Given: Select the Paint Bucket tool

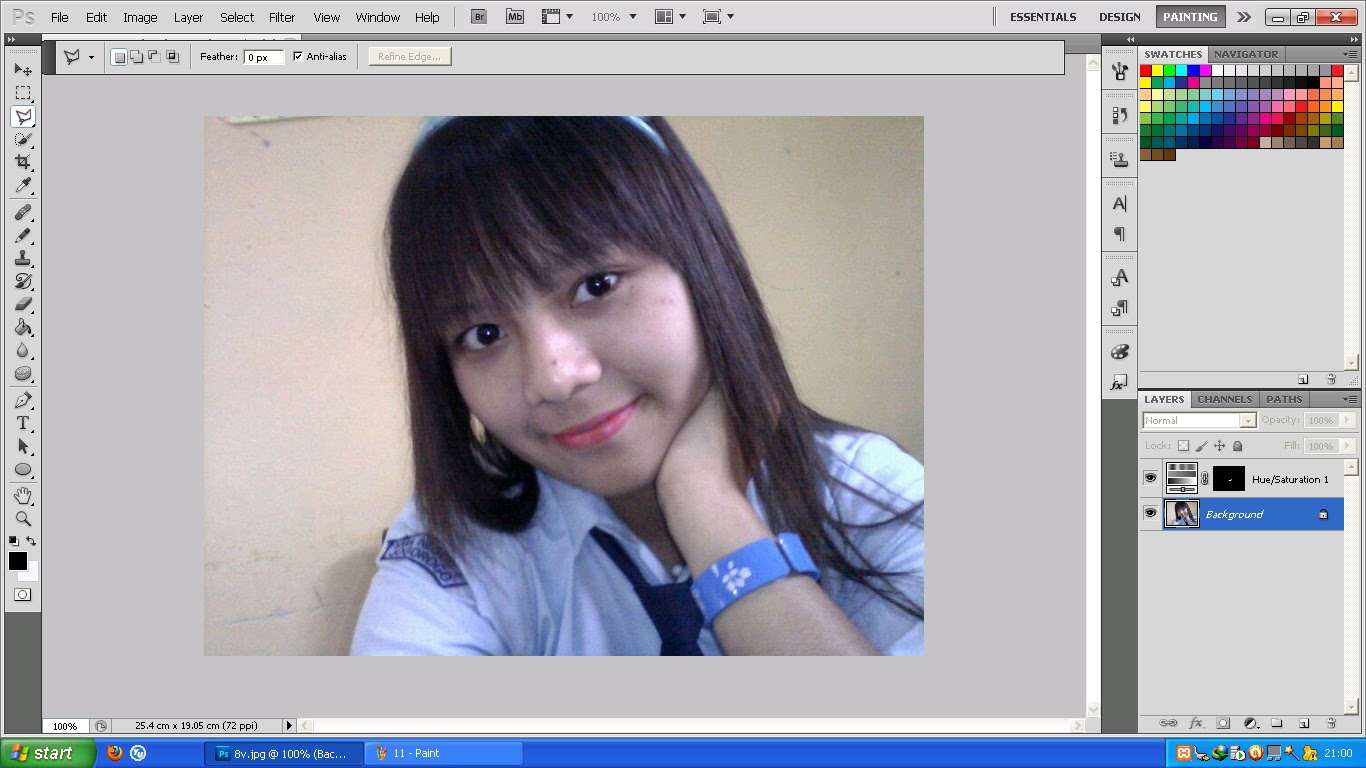Looking at the screenshot, I should point(22,327).
